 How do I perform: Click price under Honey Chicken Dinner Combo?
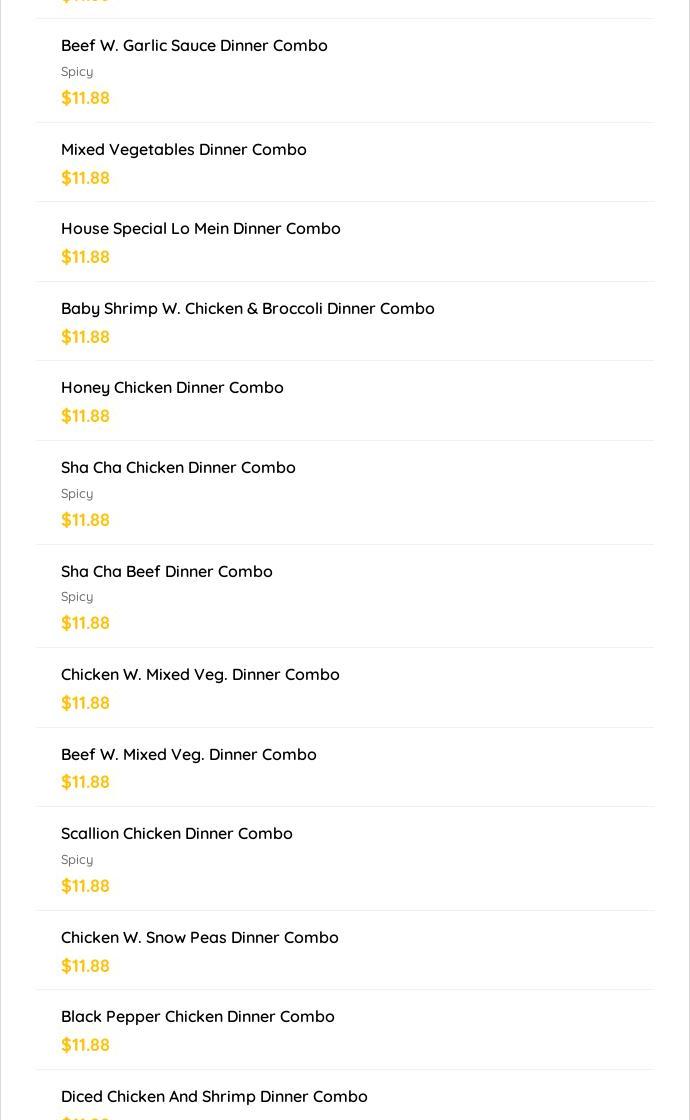tap(86, 416)
